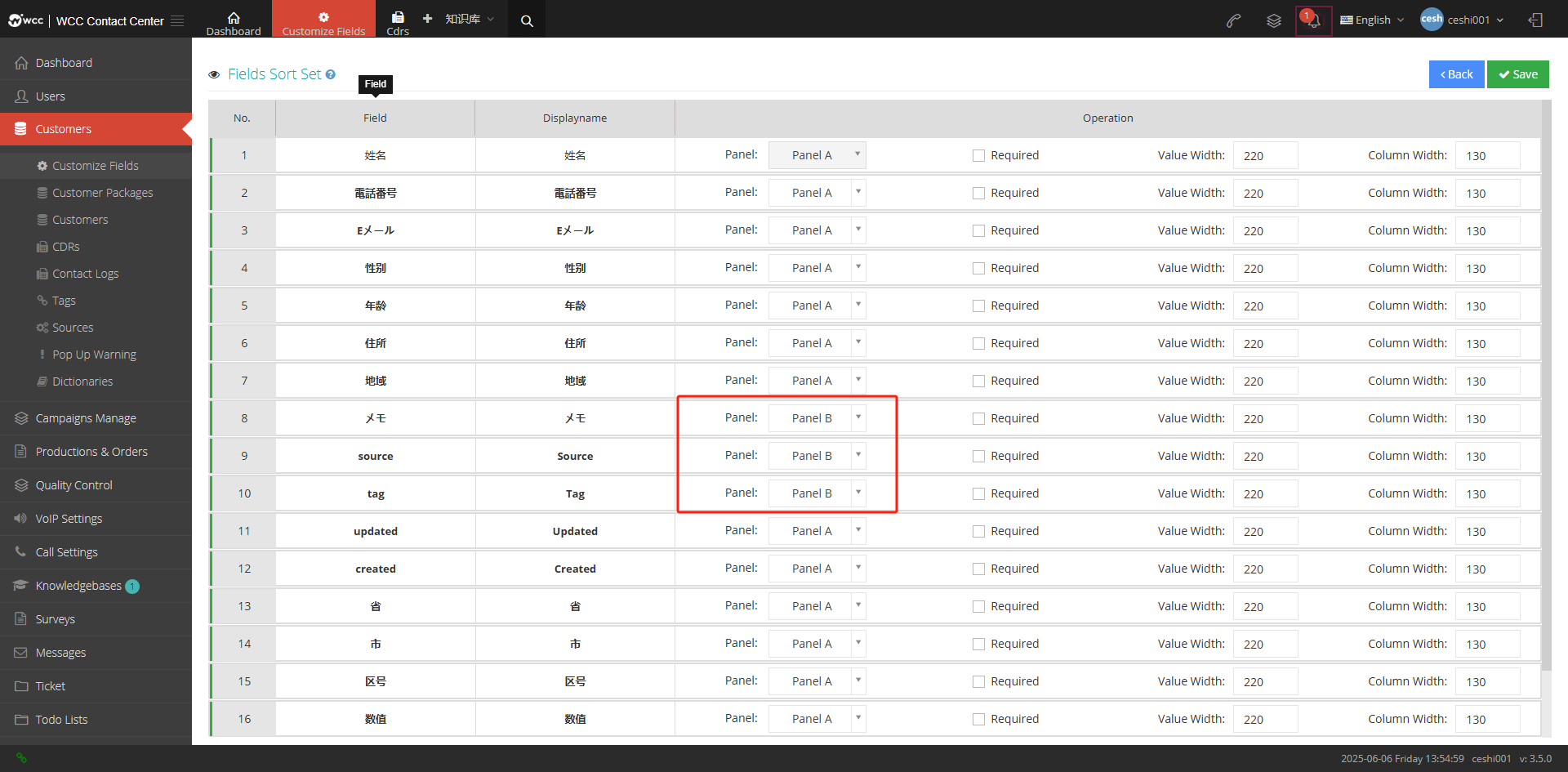Click the plus add-tab icon in top bar

click(x=427, y=18)
